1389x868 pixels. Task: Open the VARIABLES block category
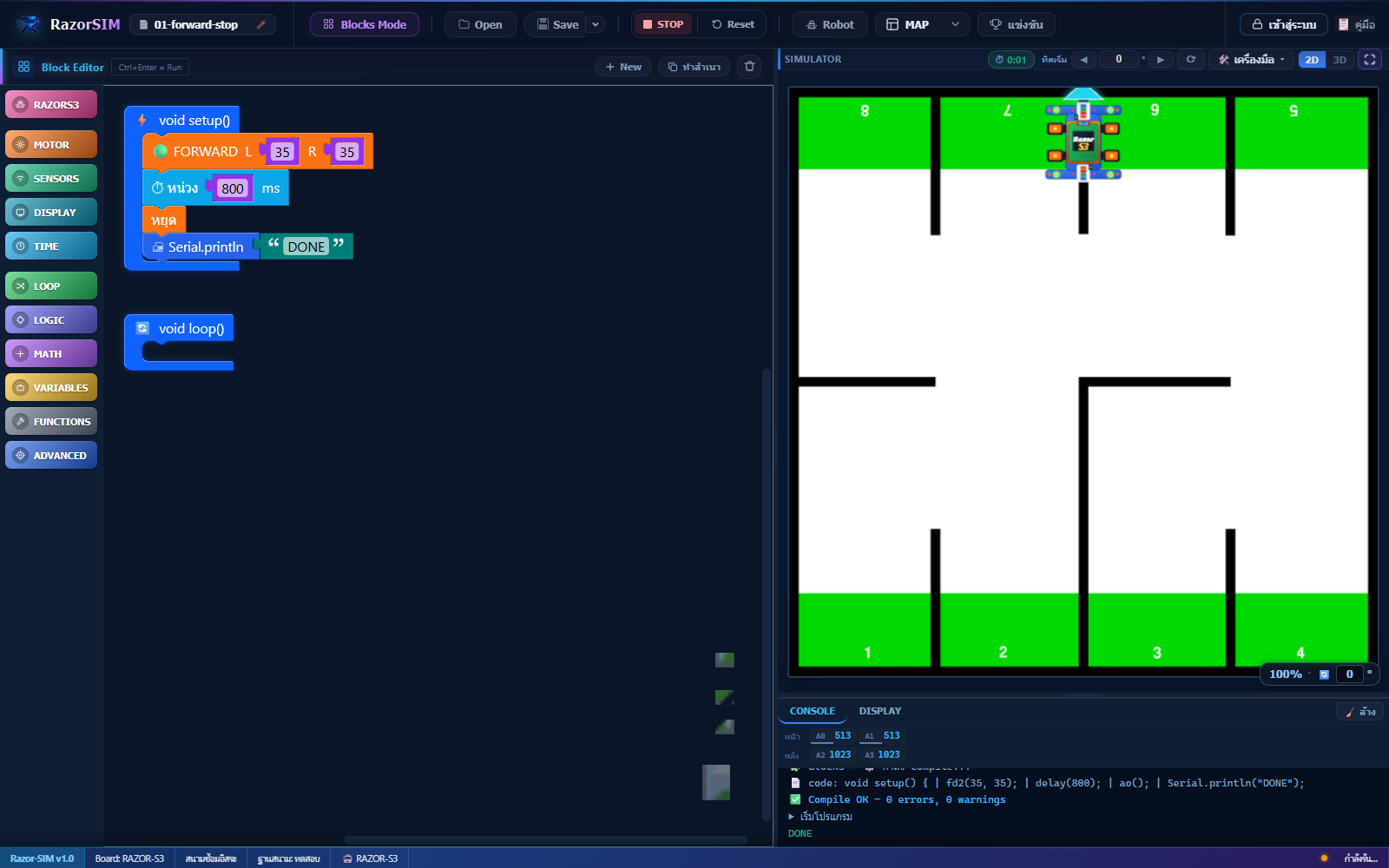51,388
